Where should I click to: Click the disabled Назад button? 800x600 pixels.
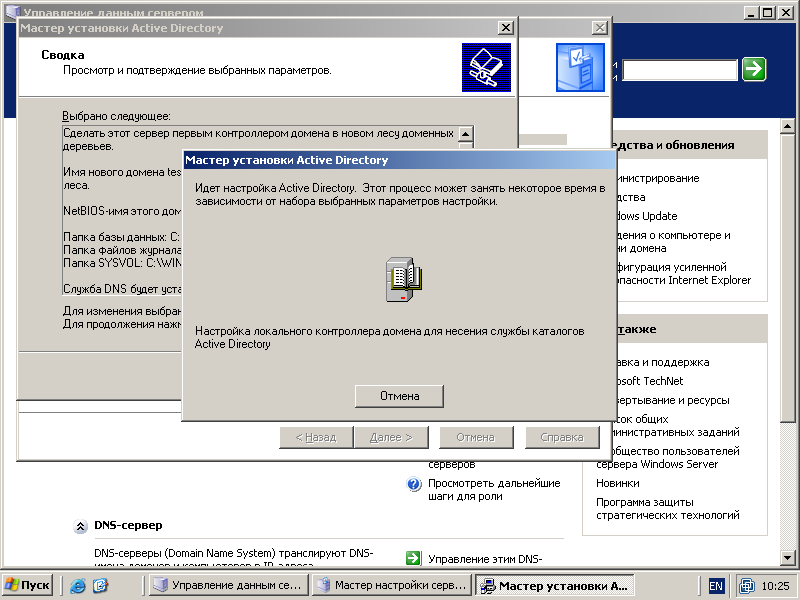[316, 437]
